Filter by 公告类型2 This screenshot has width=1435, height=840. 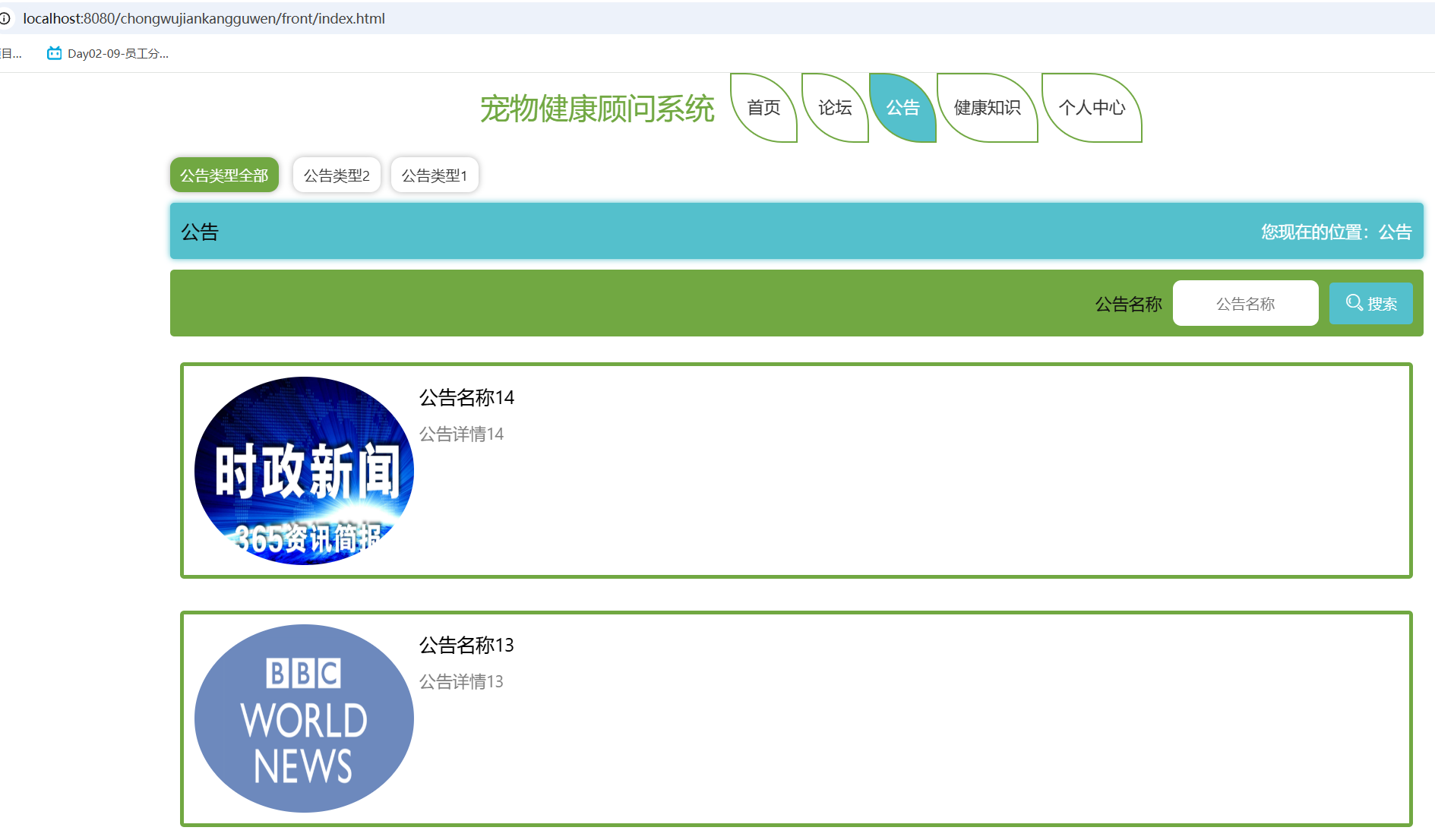click(x=337, y=175)
